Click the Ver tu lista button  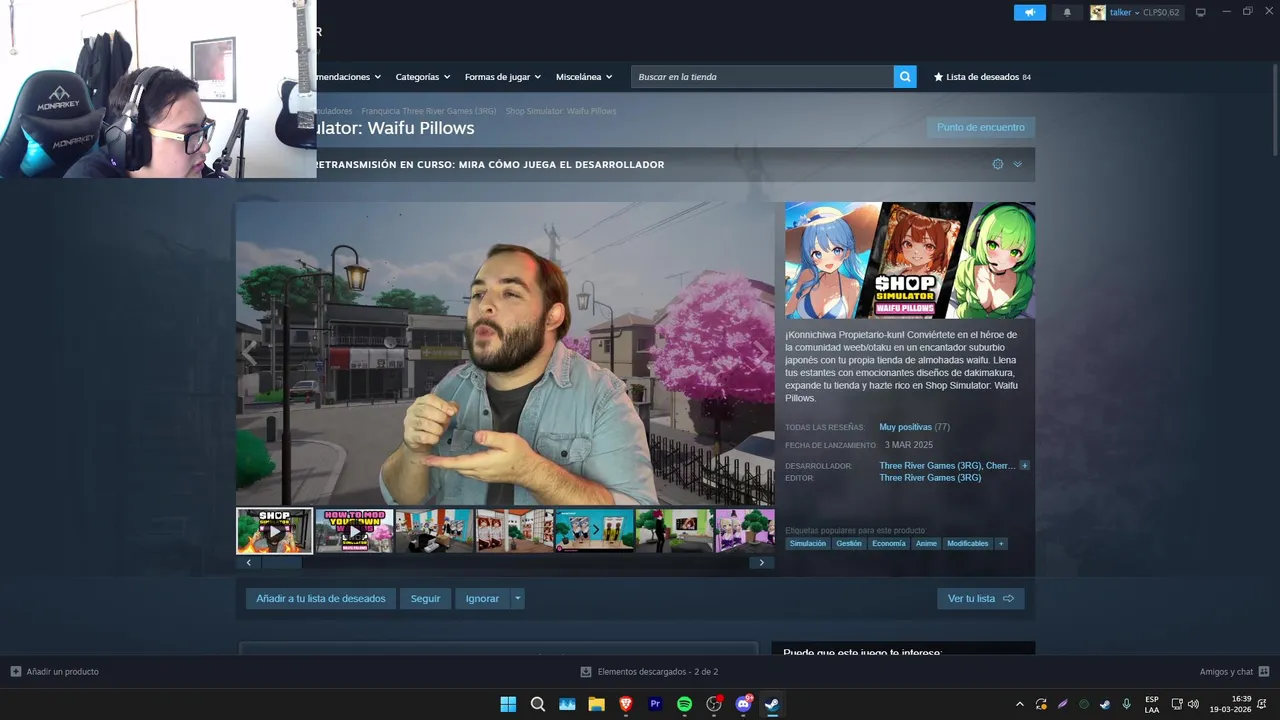click(x=980, y=599)
